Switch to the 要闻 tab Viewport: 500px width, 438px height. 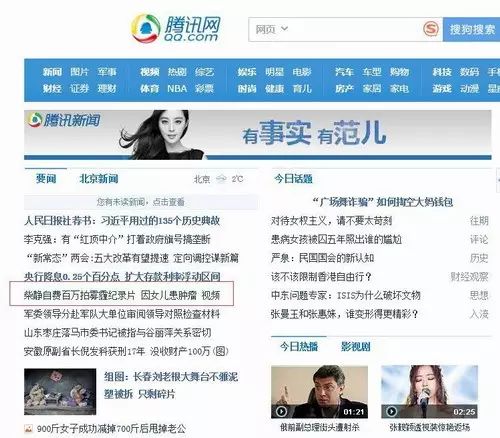[x=46, y=179]
